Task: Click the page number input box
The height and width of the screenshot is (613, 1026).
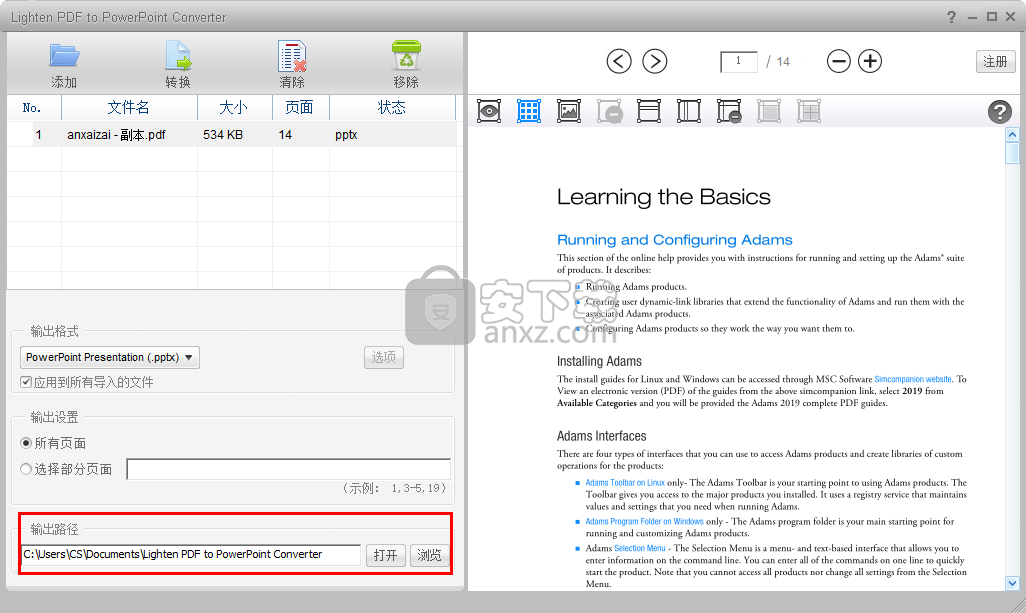Action: click(x=739, y=61)
